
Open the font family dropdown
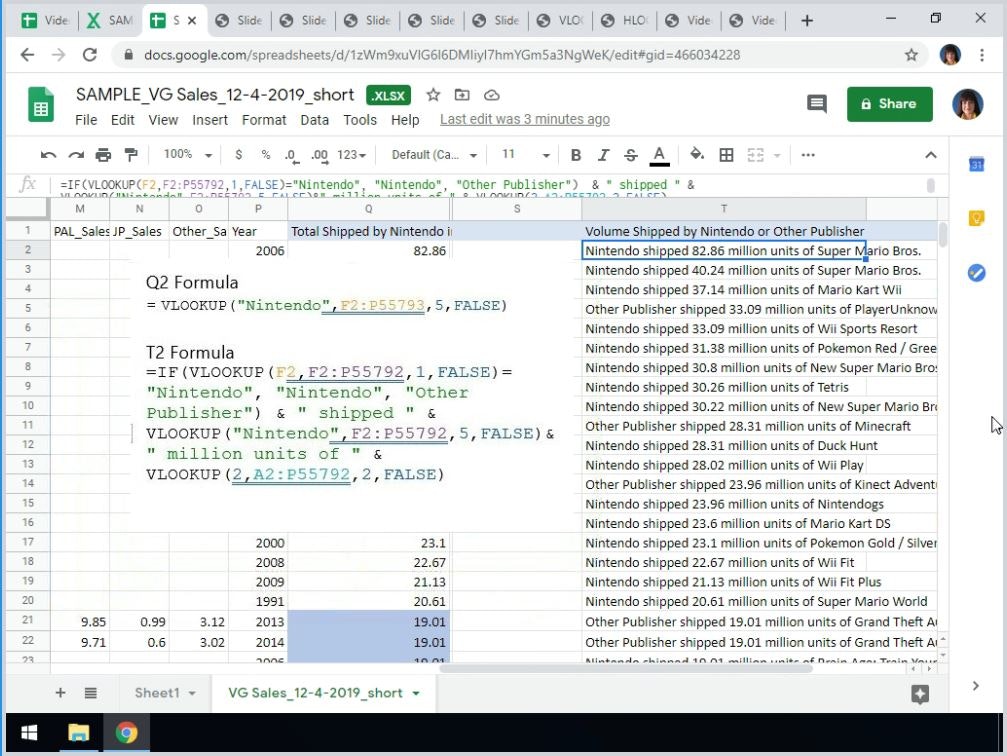click(433, 155)
